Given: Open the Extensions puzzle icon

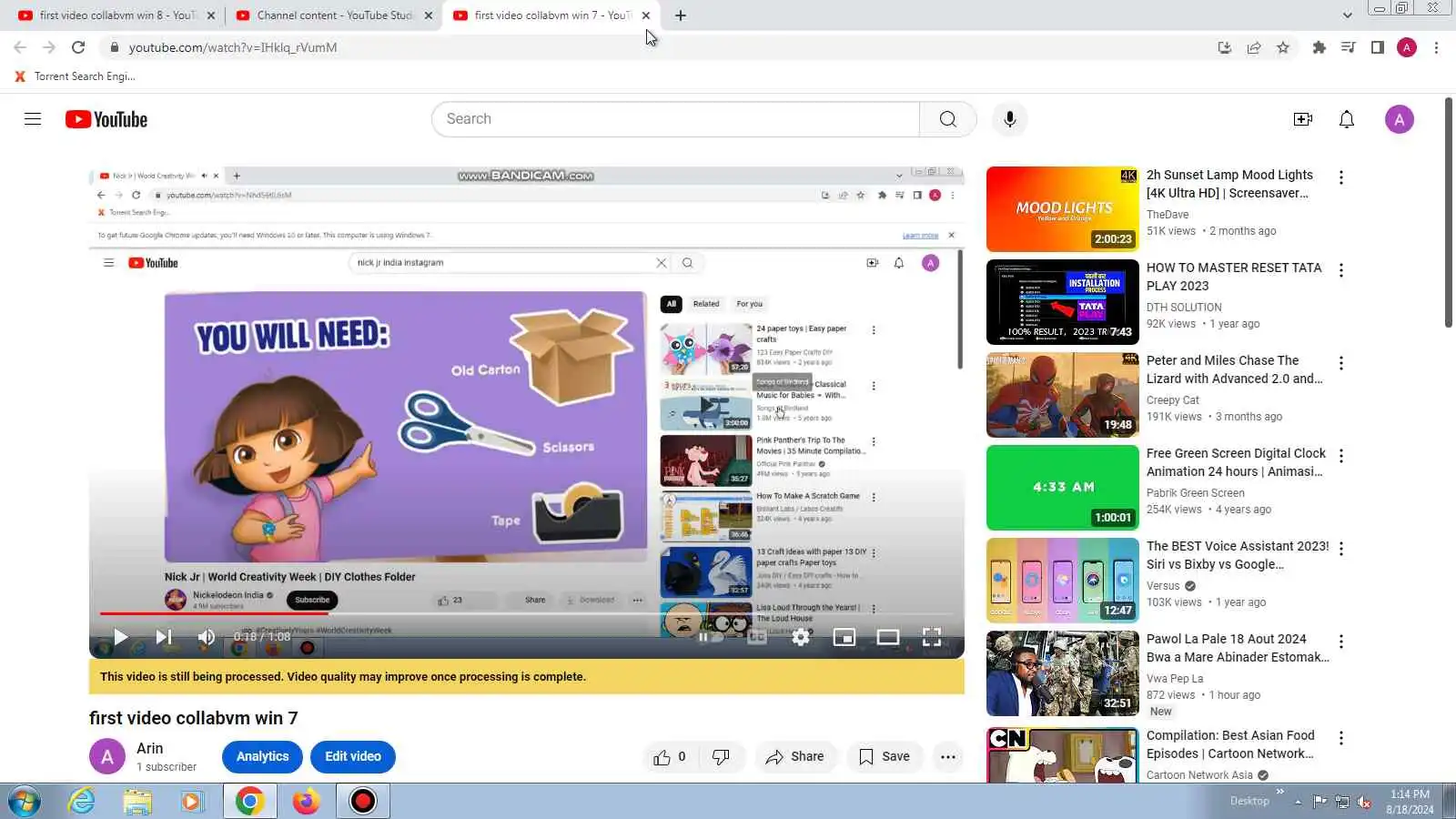Looking at the screenshot, I should (1319, 47).
